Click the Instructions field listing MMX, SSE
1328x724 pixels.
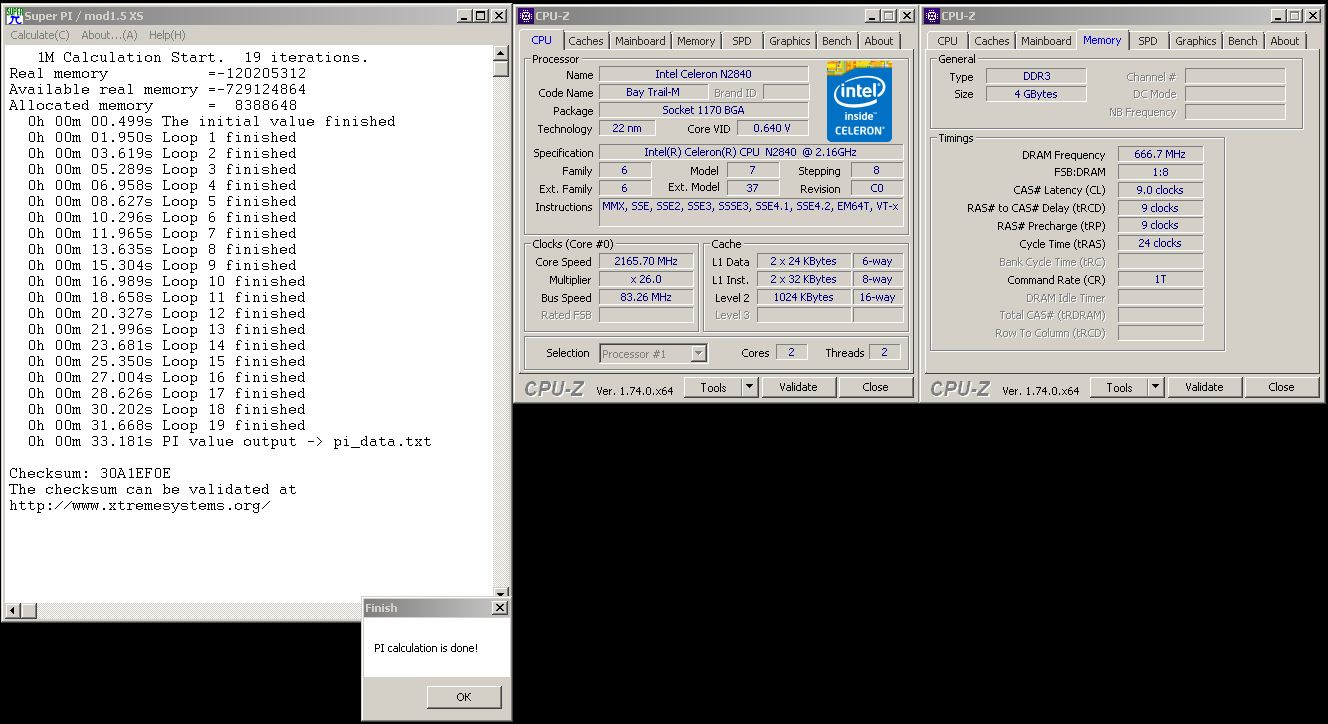pyautogui.click(x=750, y=213)
